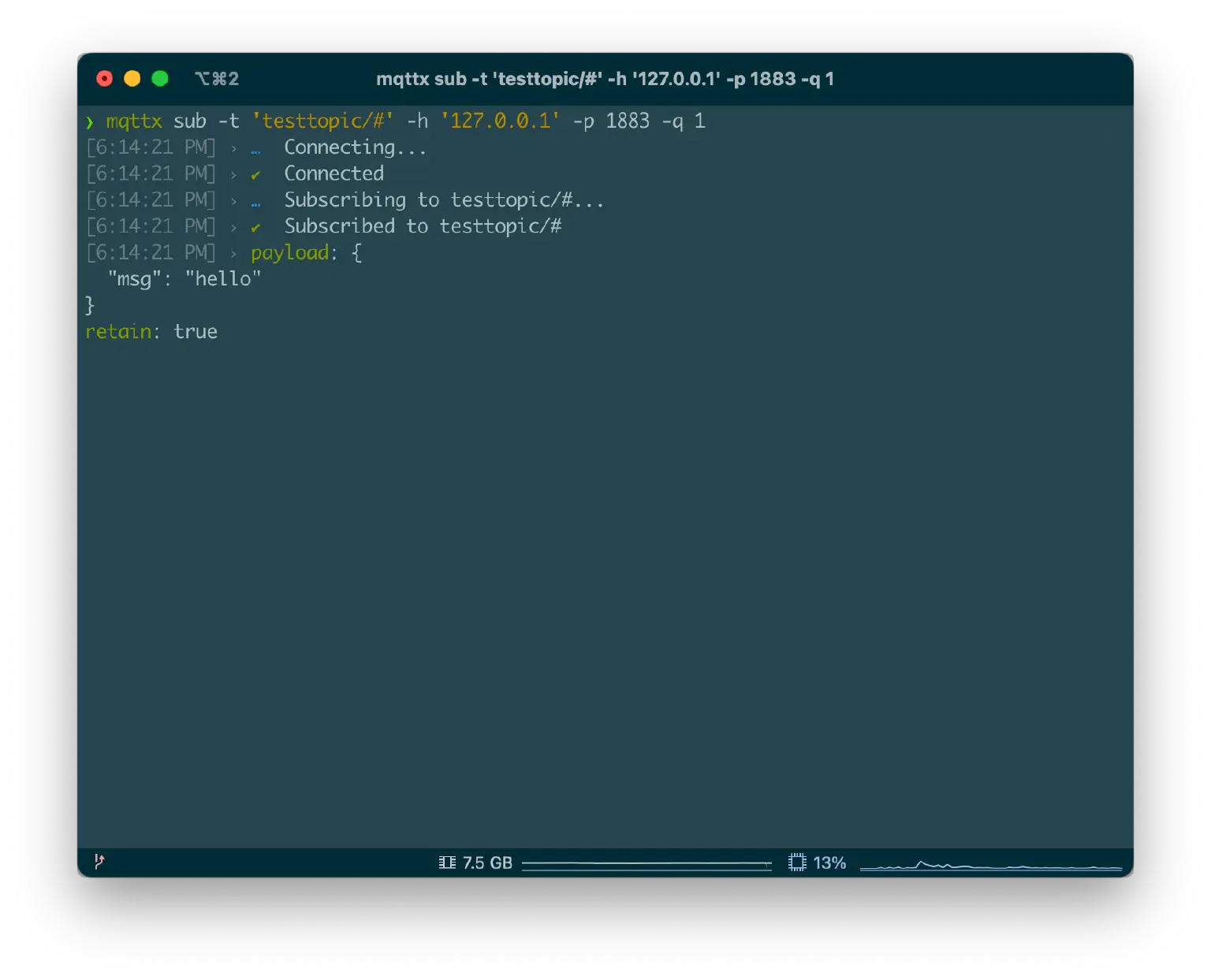Select the "hello" value in the payload
Screen dimensions: 1211x980
(x=223, y=278)
